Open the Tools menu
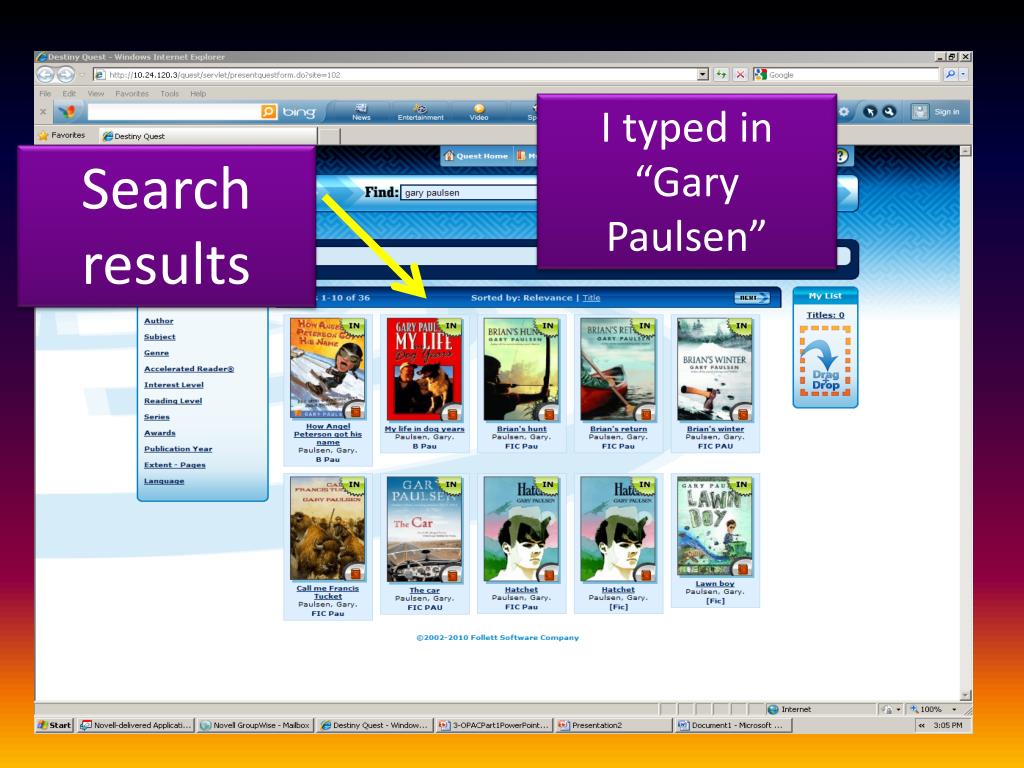 tap(170, 93)
